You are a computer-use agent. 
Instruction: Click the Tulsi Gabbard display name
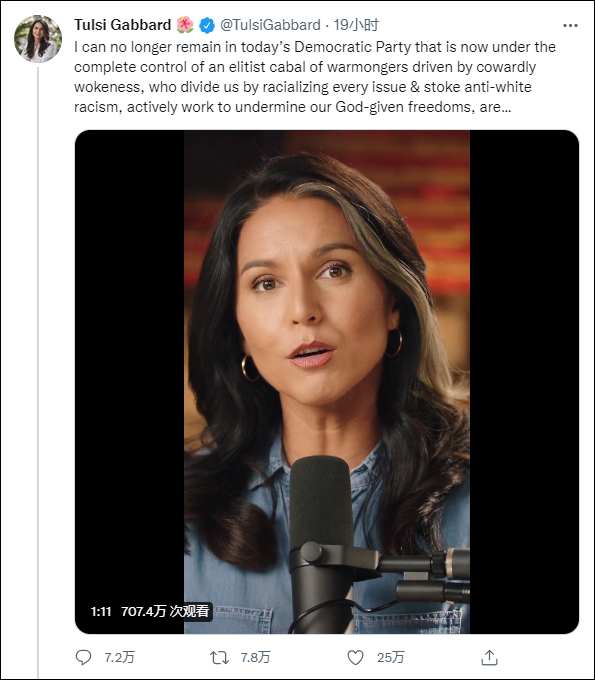click(x=123, y=25)
